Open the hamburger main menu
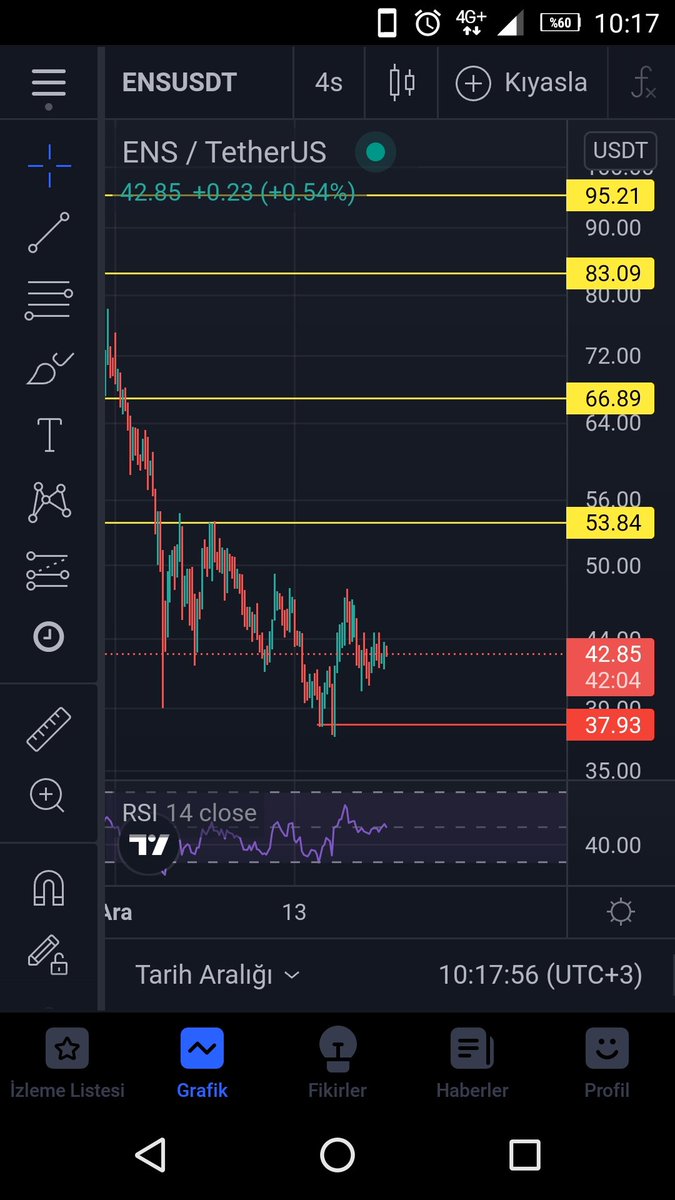The image size is (675, 1200). 48,84
